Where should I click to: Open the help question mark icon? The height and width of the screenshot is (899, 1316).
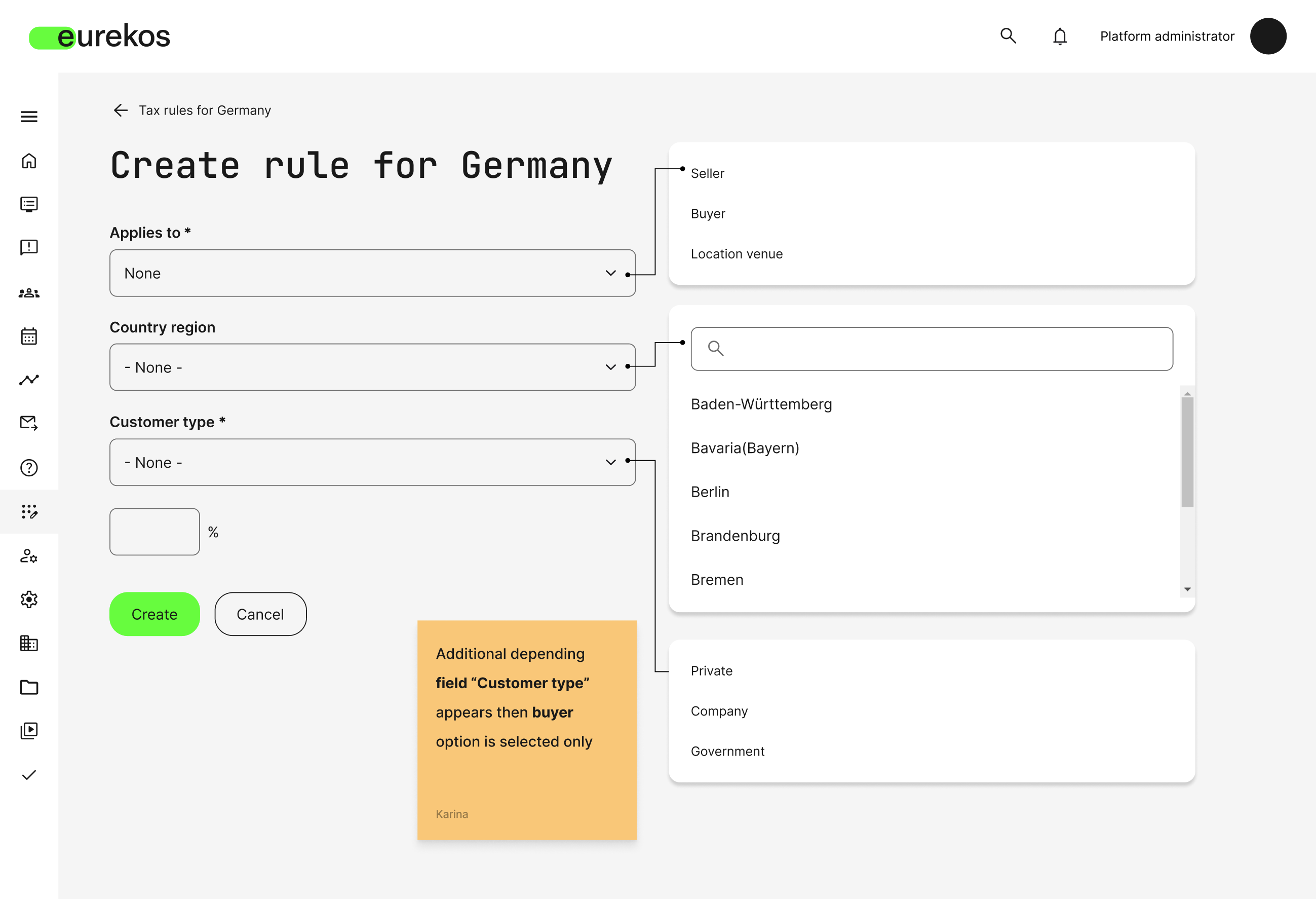[x=29, y=468]
